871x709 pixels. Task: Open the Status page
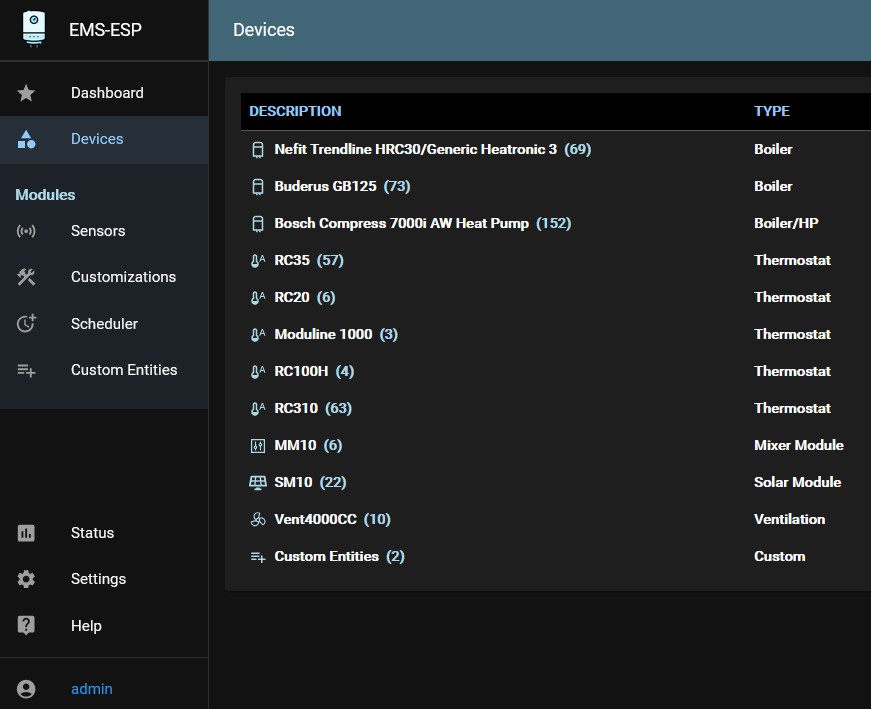pyautogui.click(x=104, y=533)
